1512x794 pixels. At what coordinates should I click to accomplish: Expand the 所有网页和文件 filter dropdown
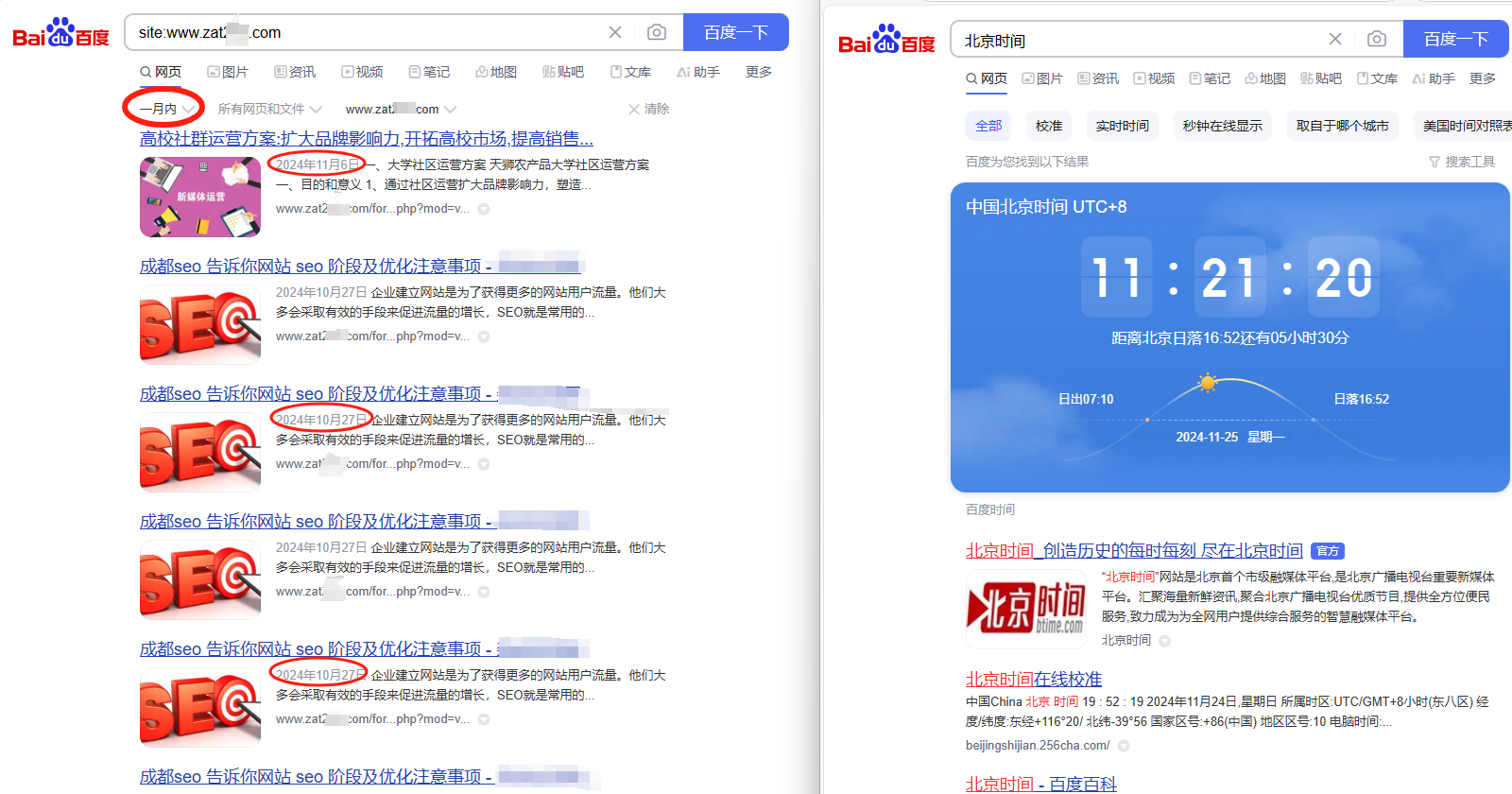point(270,109)
